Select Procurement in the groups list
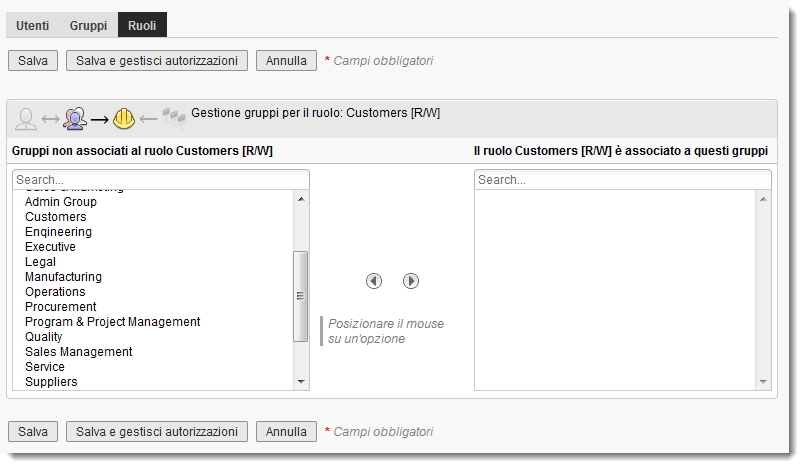Image resolution: width=804 pixels, height=468 pixels. click(x=154, y=307)
